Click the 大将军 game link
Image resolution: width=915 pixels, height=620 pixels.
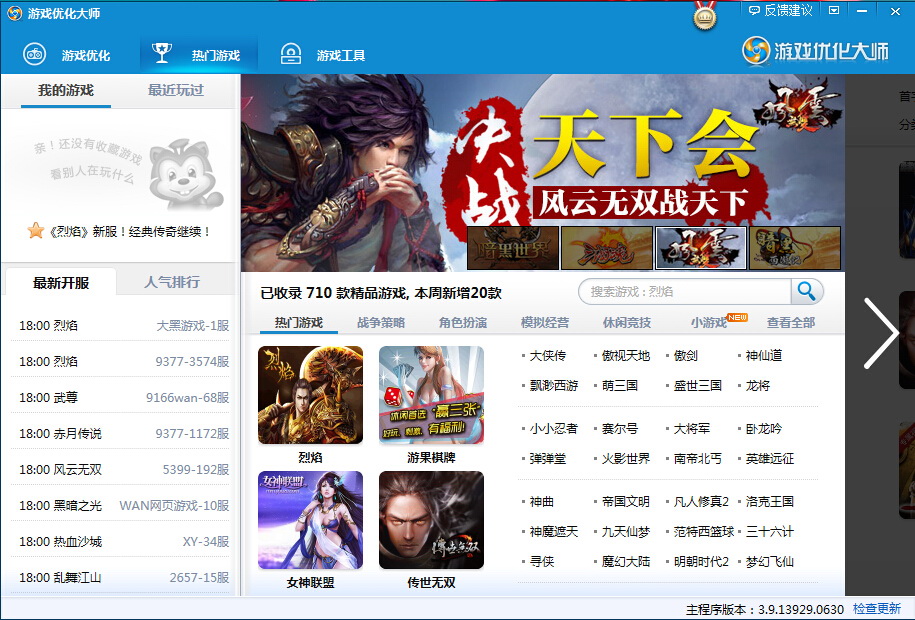[x=692, y=429]
